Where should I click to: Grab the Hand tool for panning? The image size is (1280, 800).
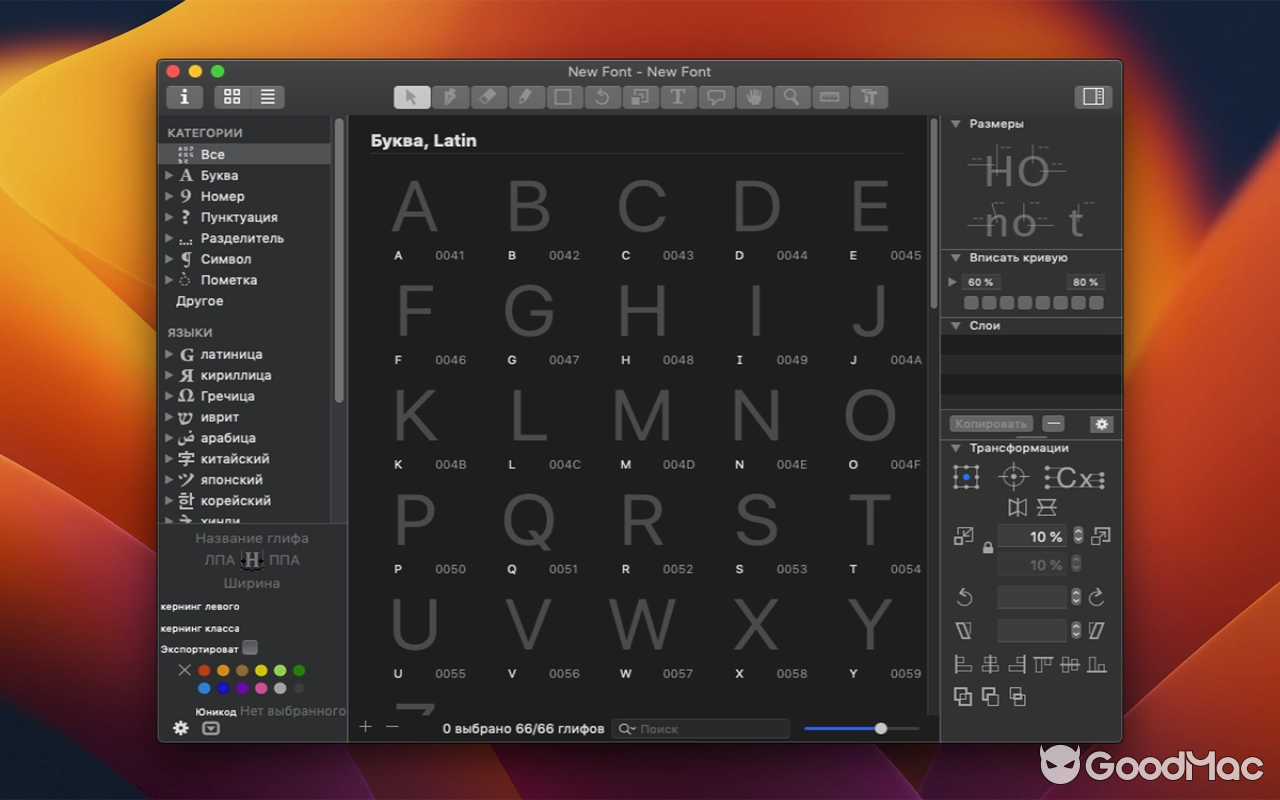(x=753, y=97)
